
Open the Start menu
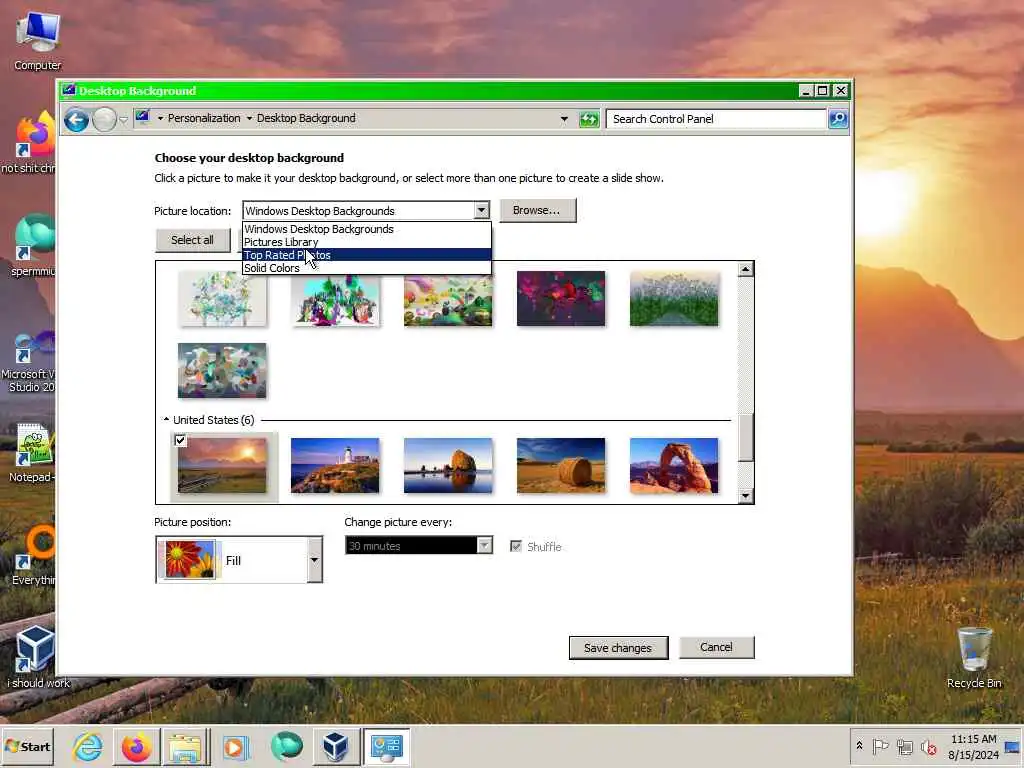(28, 746)
